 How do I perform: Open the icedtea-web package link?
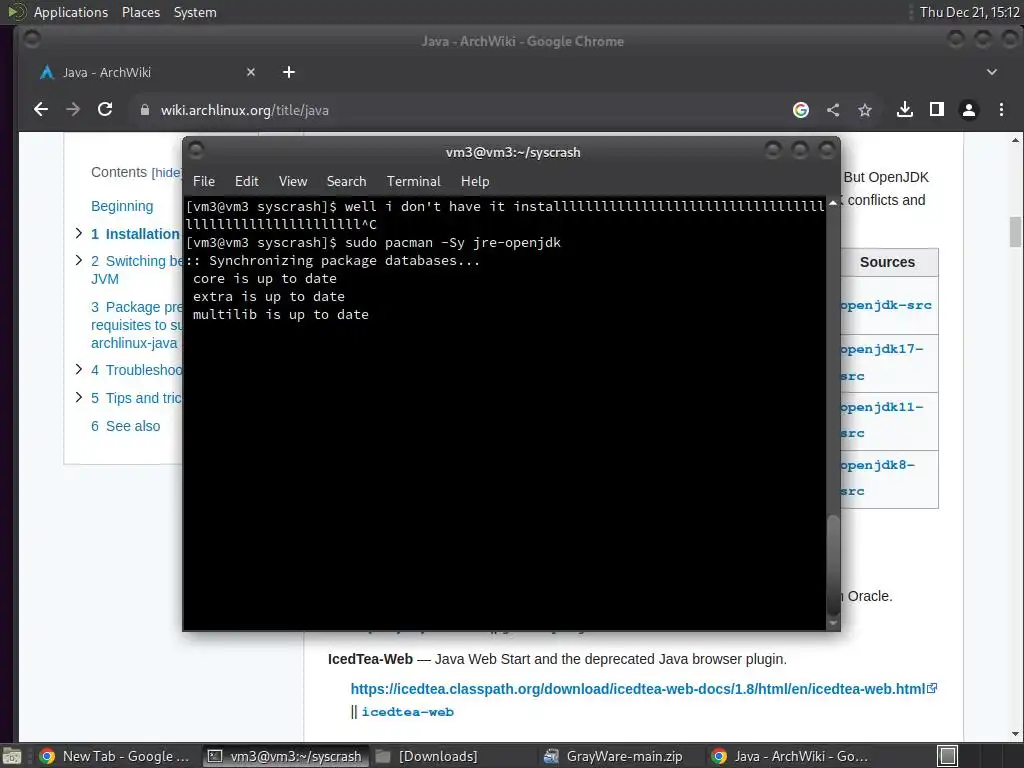coord(408,712)
